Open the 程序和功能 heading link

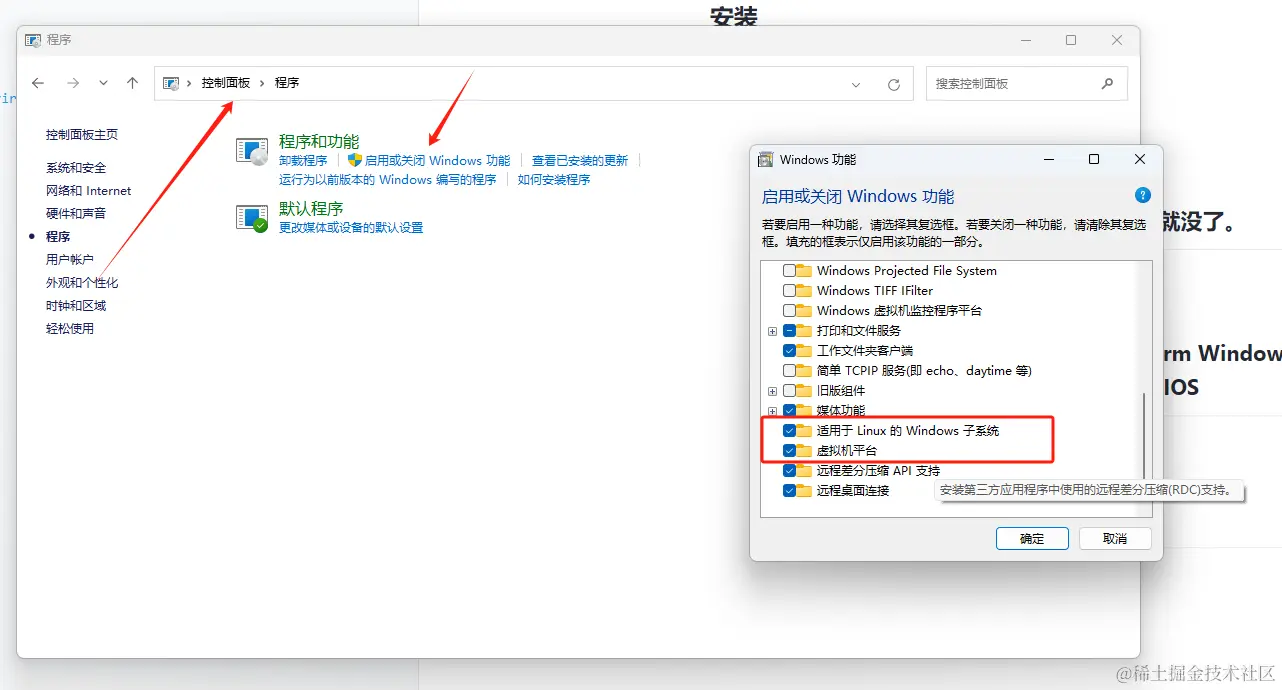pyautogui.click(x=319, y=142)
